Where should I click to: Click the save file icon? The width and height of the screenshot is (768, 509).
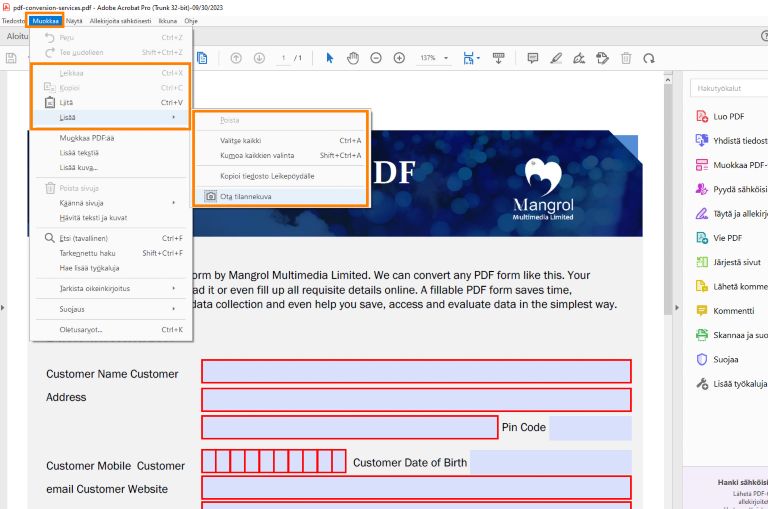coord(11,58)
